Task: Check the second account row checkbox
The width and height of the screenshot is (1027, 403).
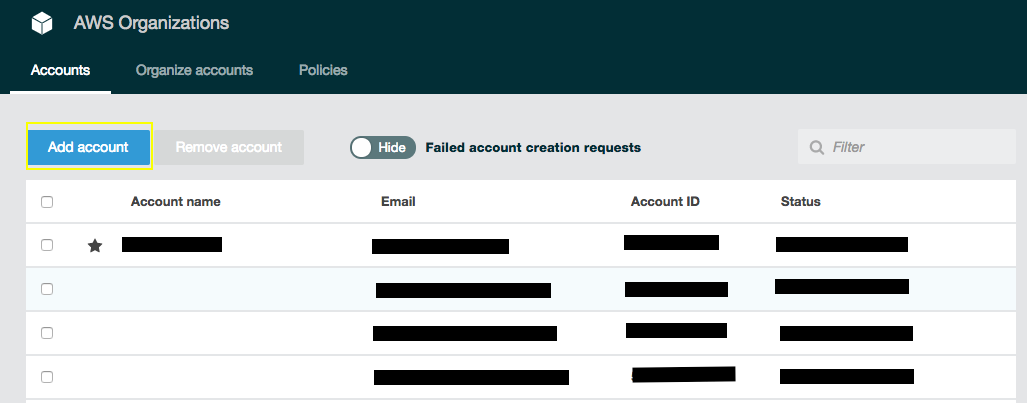Action: pyautogui.click(x=47, y=289)
